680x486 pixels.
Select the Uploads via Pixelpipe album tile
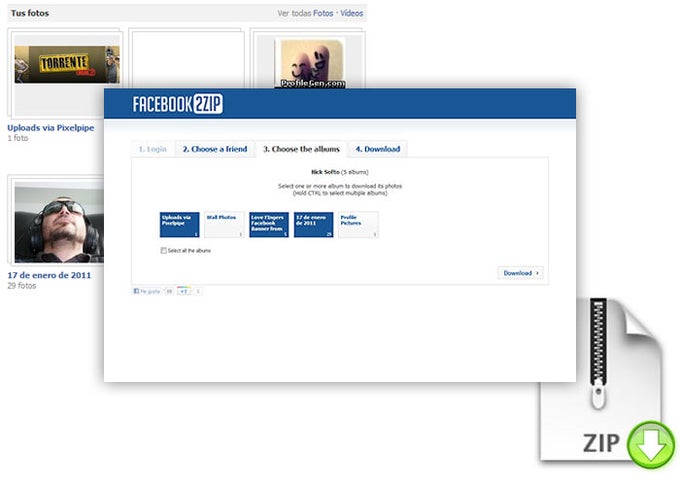180,225
